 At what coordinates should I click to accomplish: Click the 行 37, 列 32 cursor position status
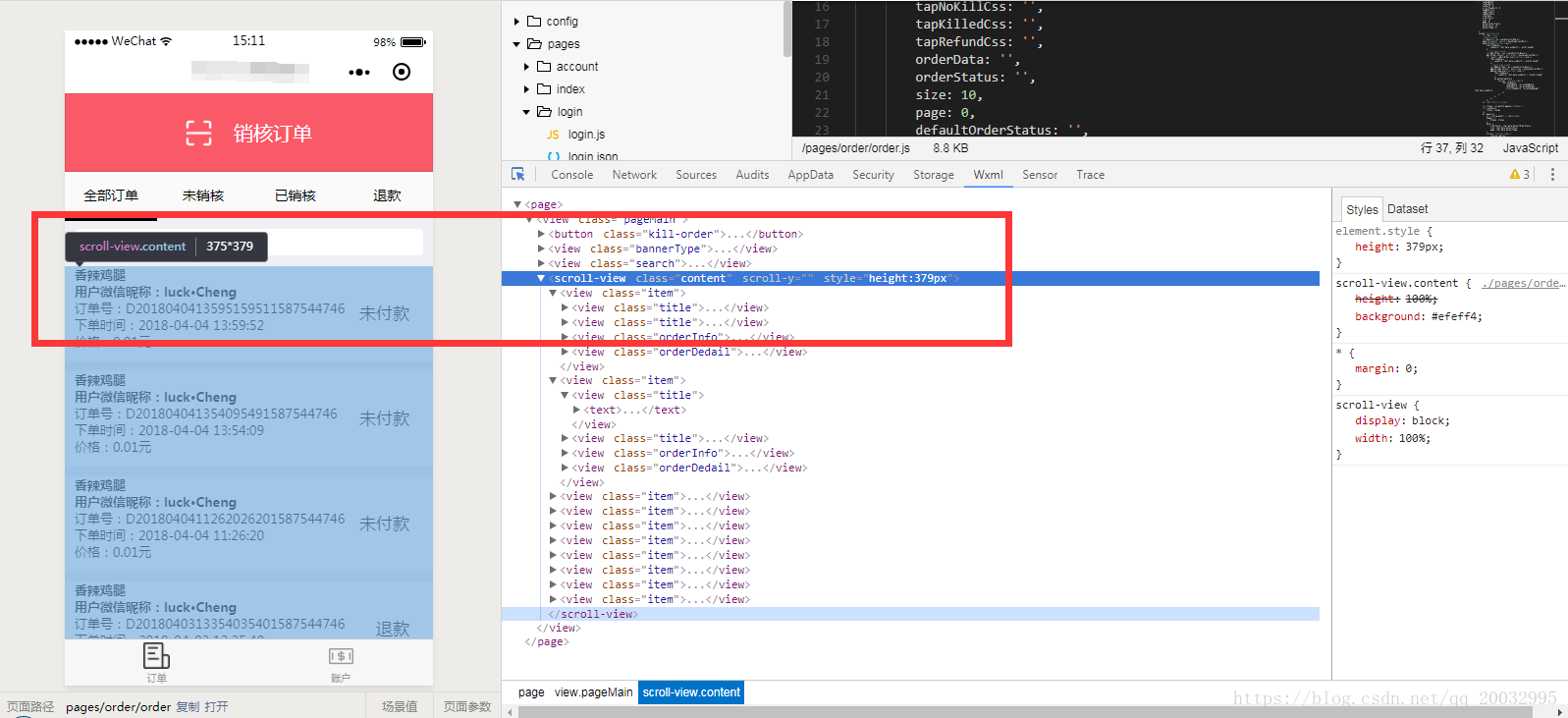click(x=1451, y=148)
